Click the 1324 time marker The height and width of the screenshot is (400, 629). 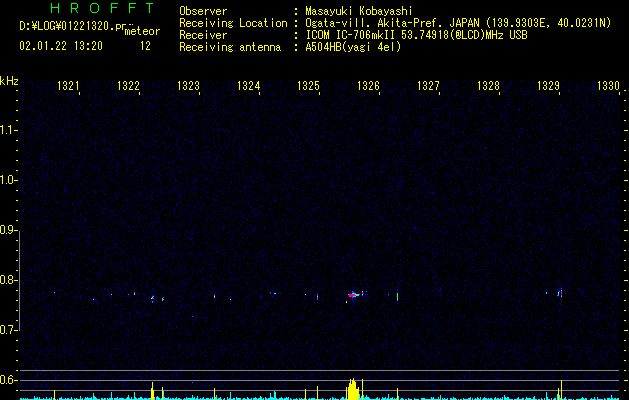coord(248,86)
